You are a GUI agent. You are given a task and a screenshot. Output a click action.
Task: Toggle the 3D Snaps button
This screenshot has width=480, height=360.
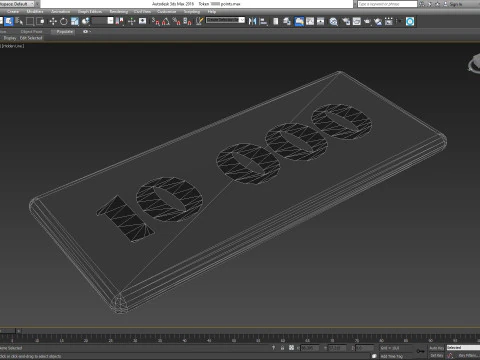pos(156,21)
